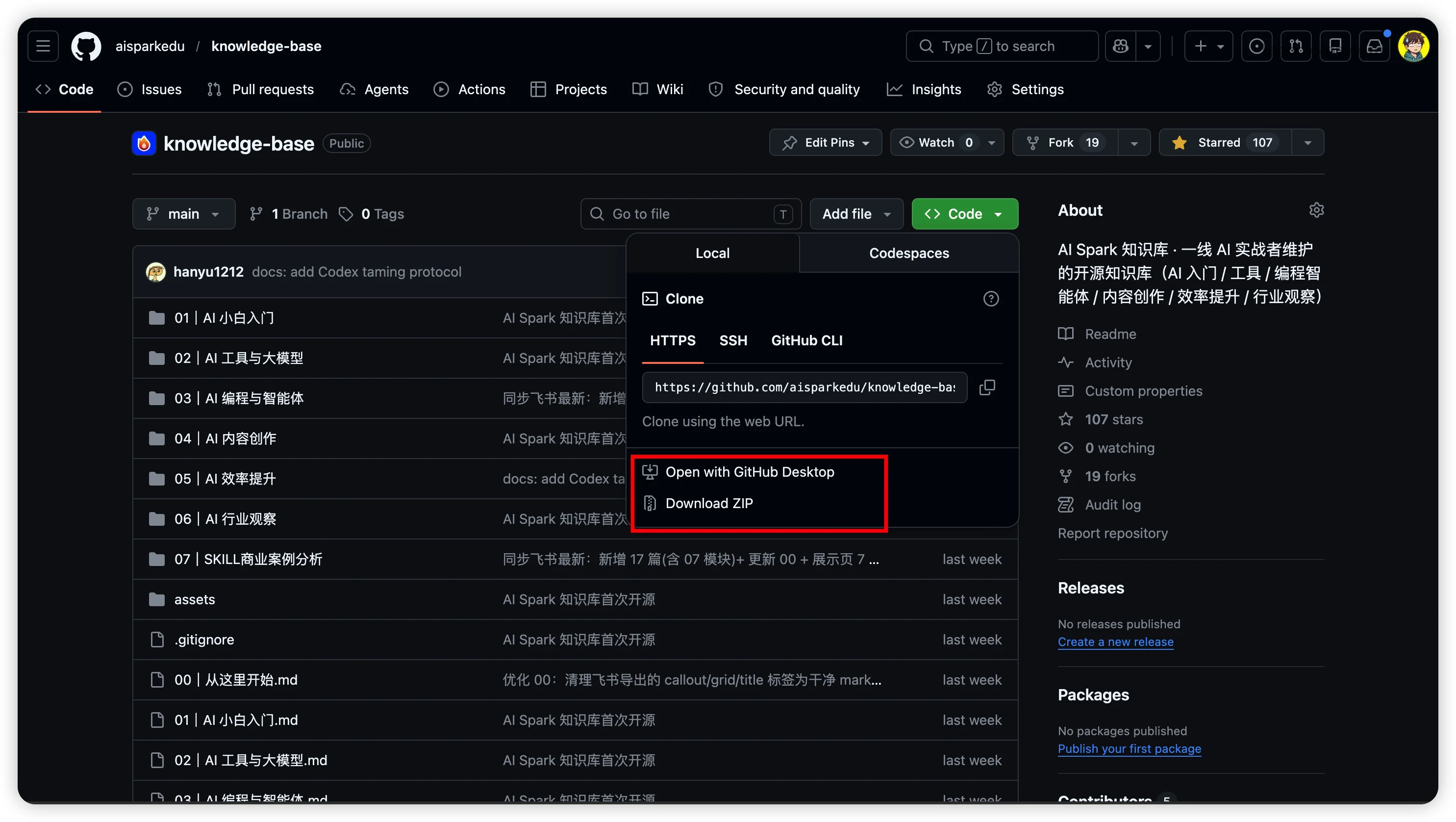Click the GitHub Desktop icon in clone menu

click(x=650, y=471)
